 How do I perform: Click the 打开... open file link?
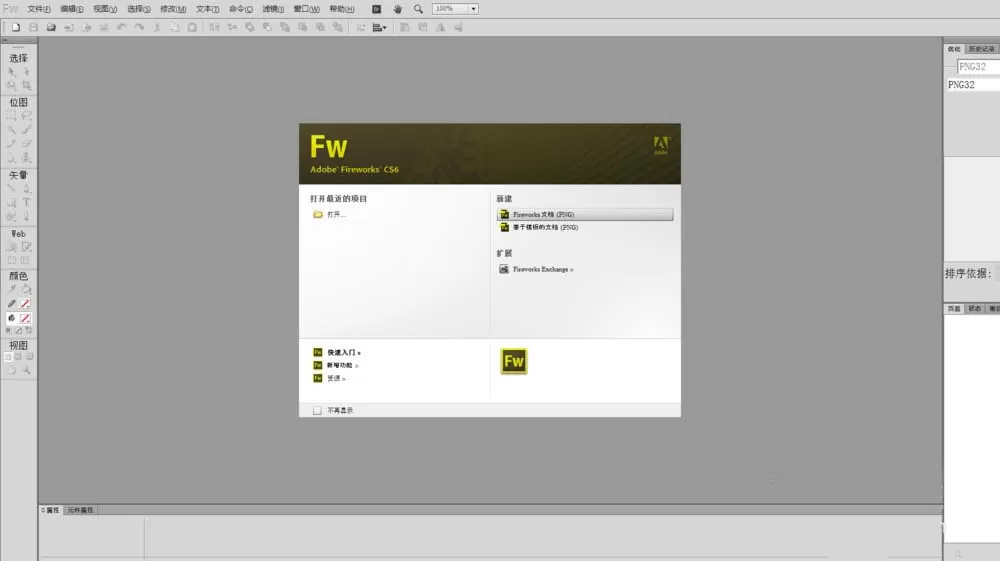click(329, 214)
